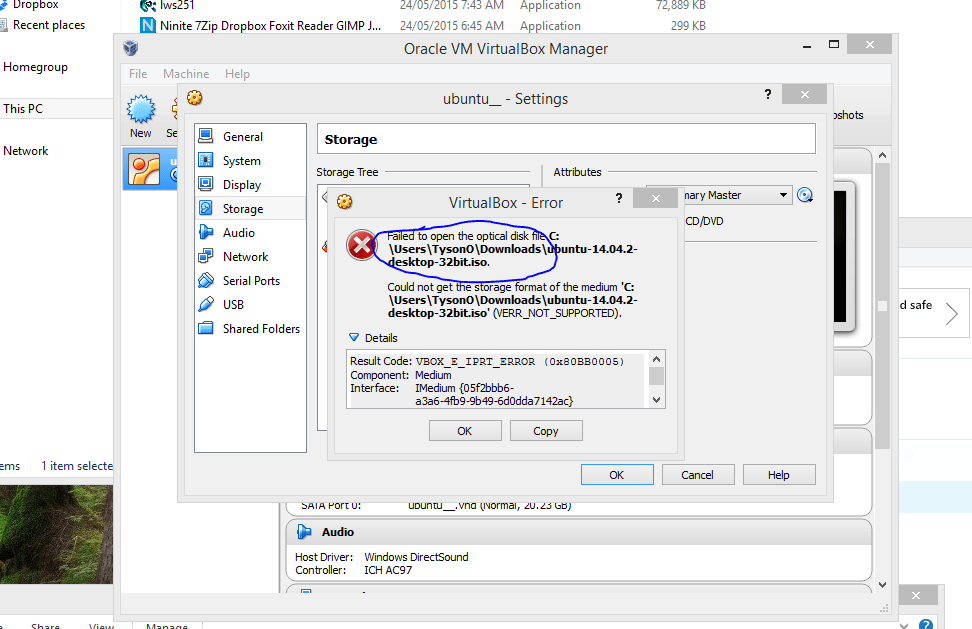The height and width of the screenshot is (629, 972).
Task: Select Shared Folders in settings sidebar
Action: pos(250,328)
